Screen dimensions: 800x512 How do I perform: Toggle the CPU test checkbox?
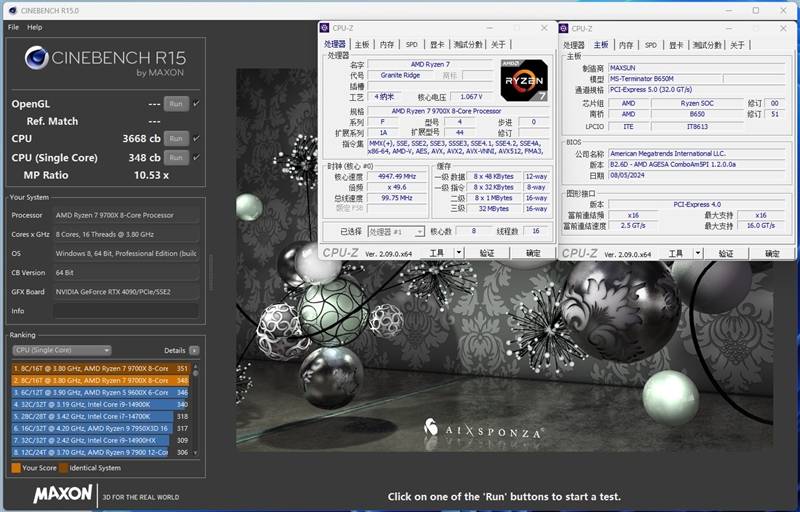[x=196, y=139]
